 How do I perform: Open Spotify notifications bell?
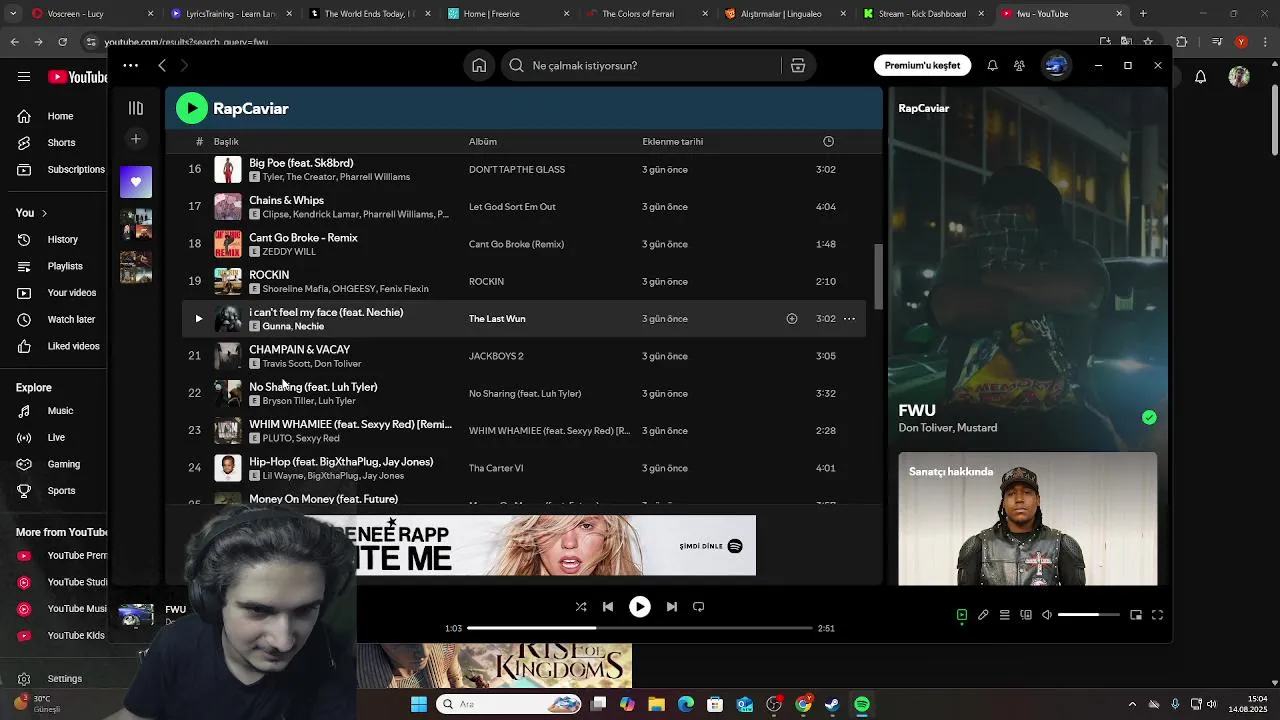992,65
